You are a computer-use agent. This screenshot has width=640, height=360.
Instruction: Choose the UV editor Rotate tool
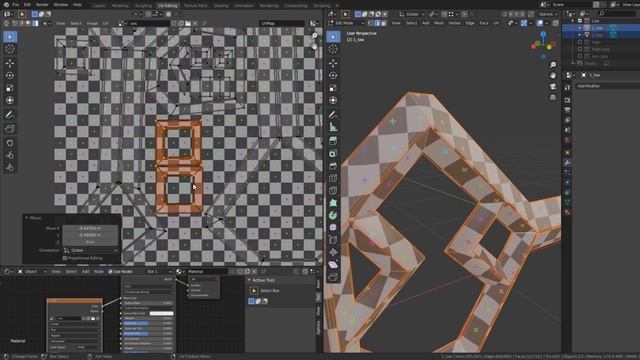(x=10, y=76)
